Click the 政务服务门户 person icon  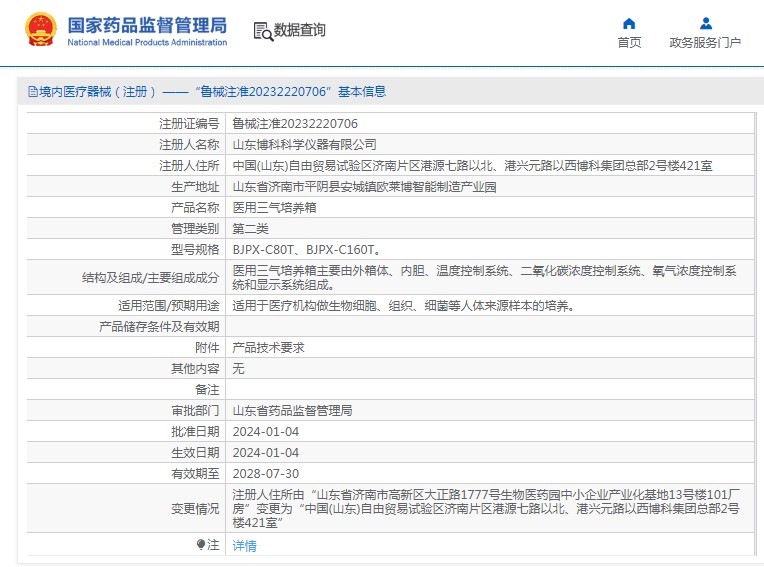point(705,23)
